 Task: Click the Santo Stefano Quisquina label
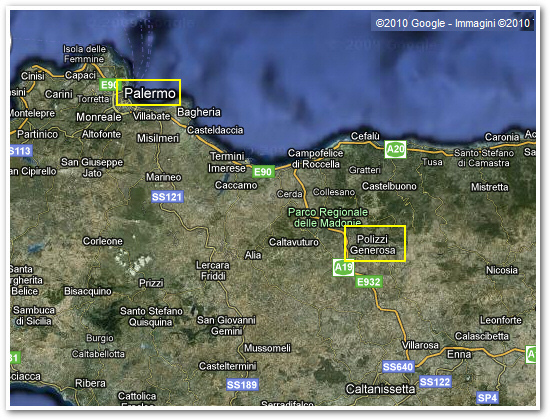point(152,316)
